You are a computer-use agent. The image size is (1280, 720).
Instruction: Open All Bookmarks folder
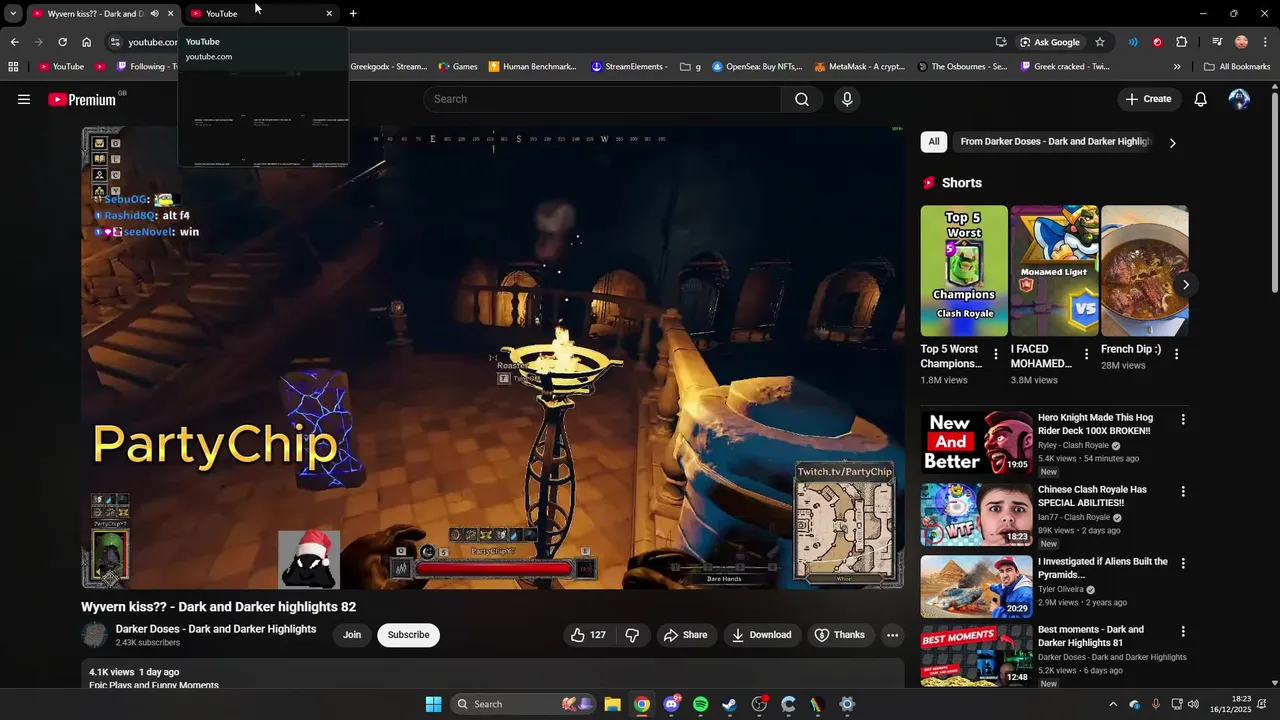(1237, 67)
